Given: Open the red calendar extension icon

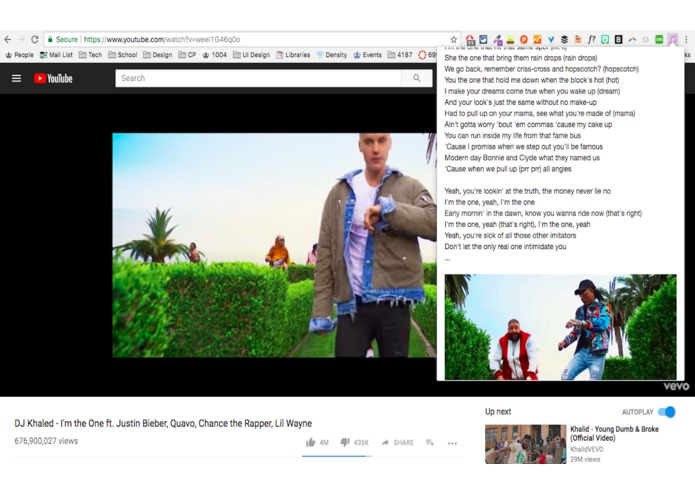Looking at the screenshot, I should click(470, 40).
